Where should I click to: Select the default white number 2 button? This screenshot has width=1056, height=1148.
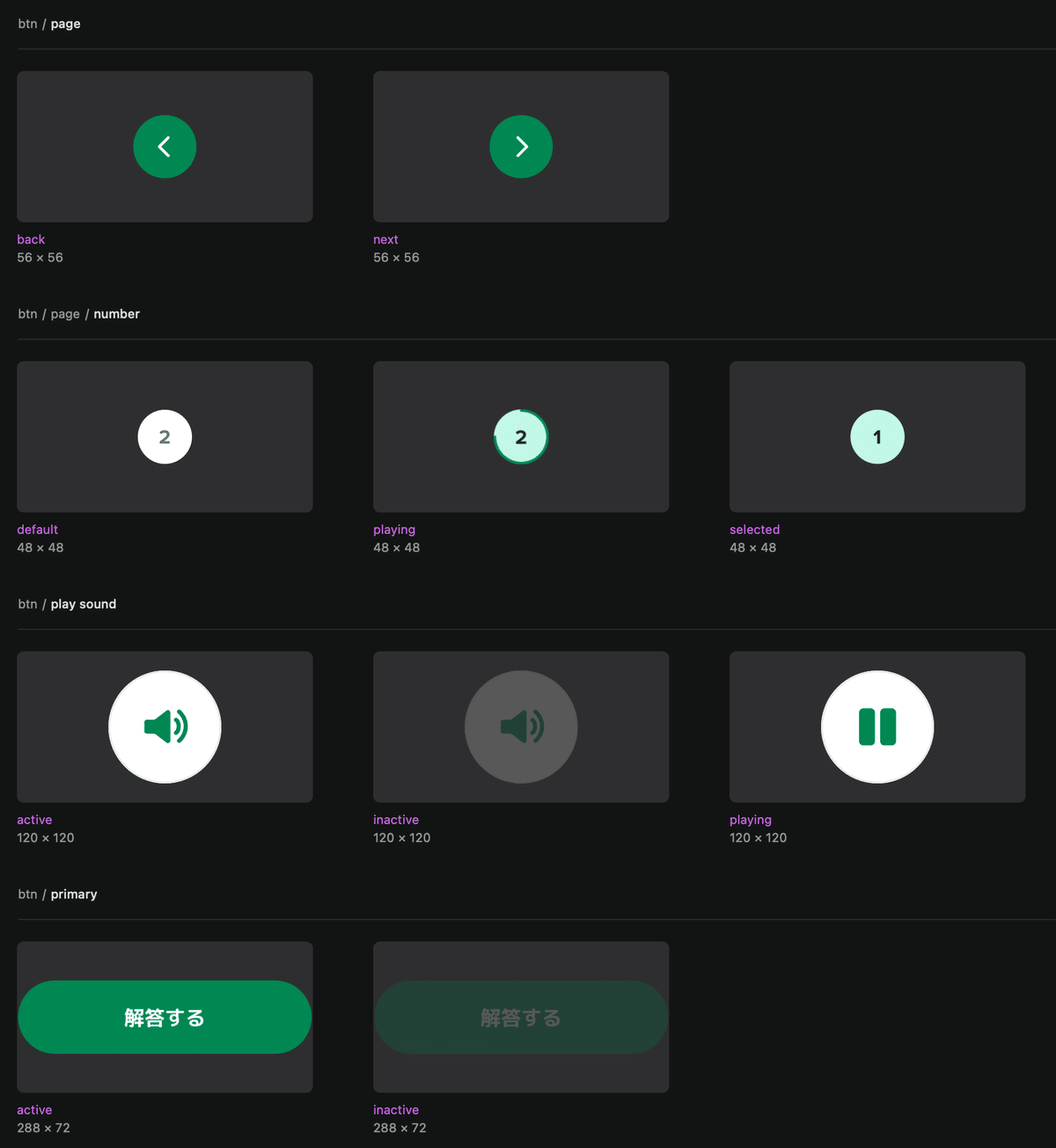tap(165, 437)
